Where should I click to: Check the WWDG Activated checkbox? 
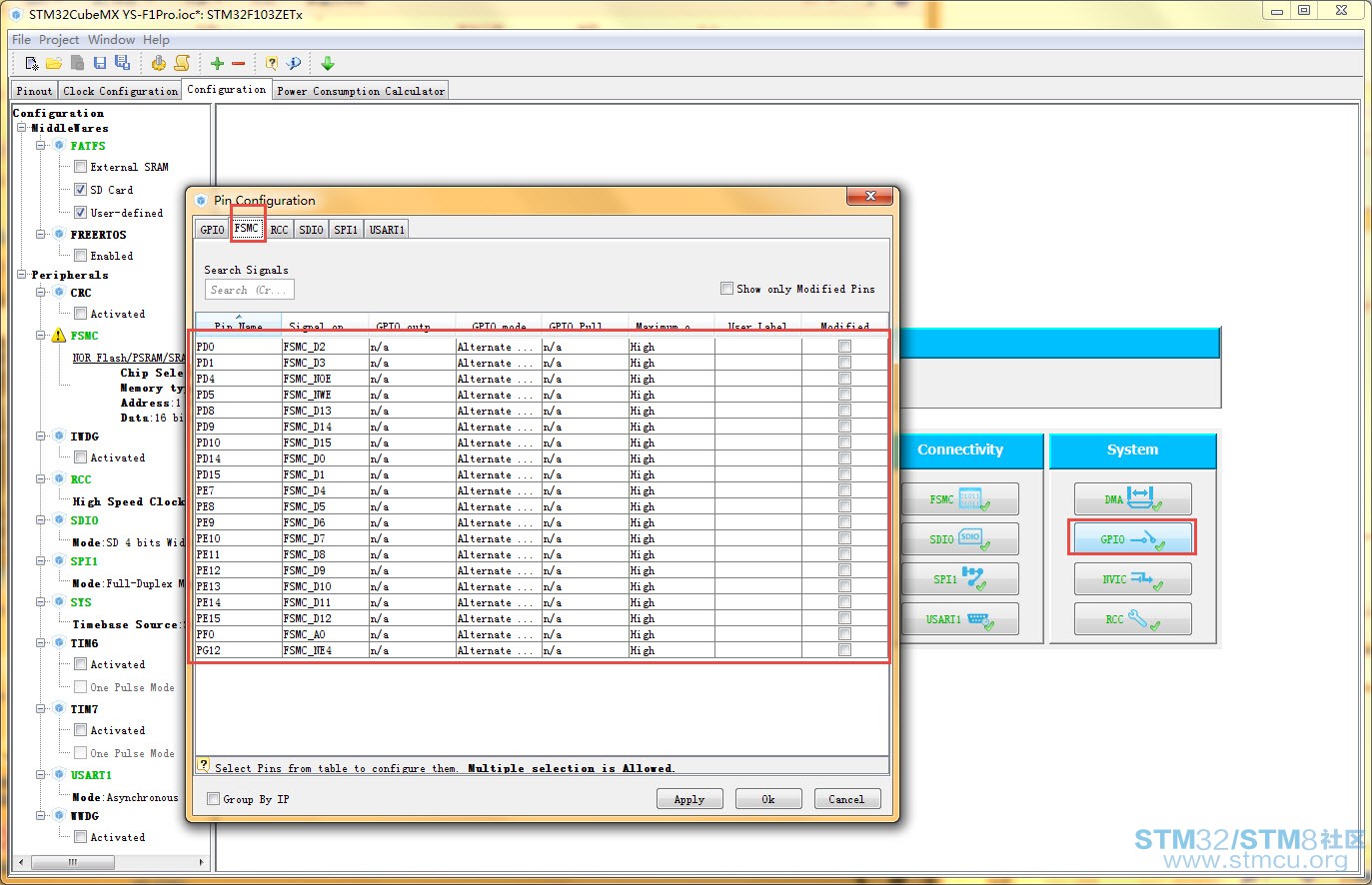80,837
